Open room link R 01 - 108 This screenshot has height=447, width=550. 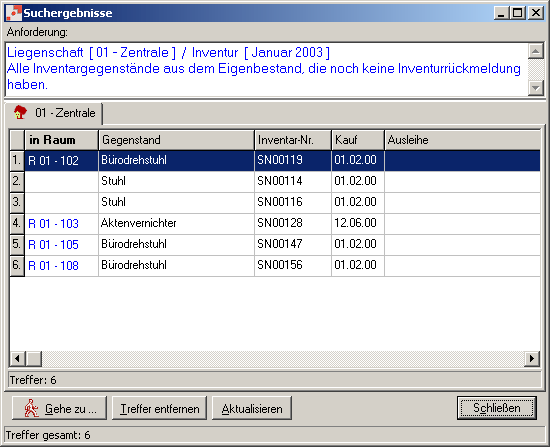pyautogui.click(x=53, y=266)
